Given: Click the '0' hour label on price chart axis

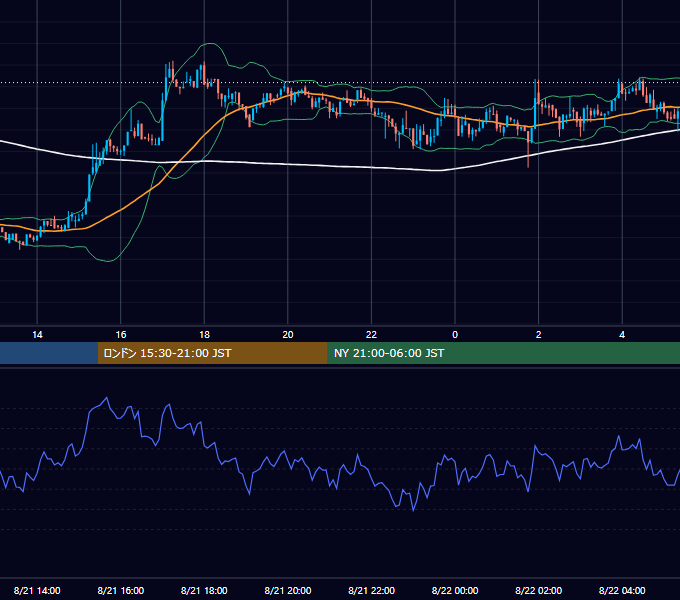Looking at the screenshot, I should click(x=455, y=335).
